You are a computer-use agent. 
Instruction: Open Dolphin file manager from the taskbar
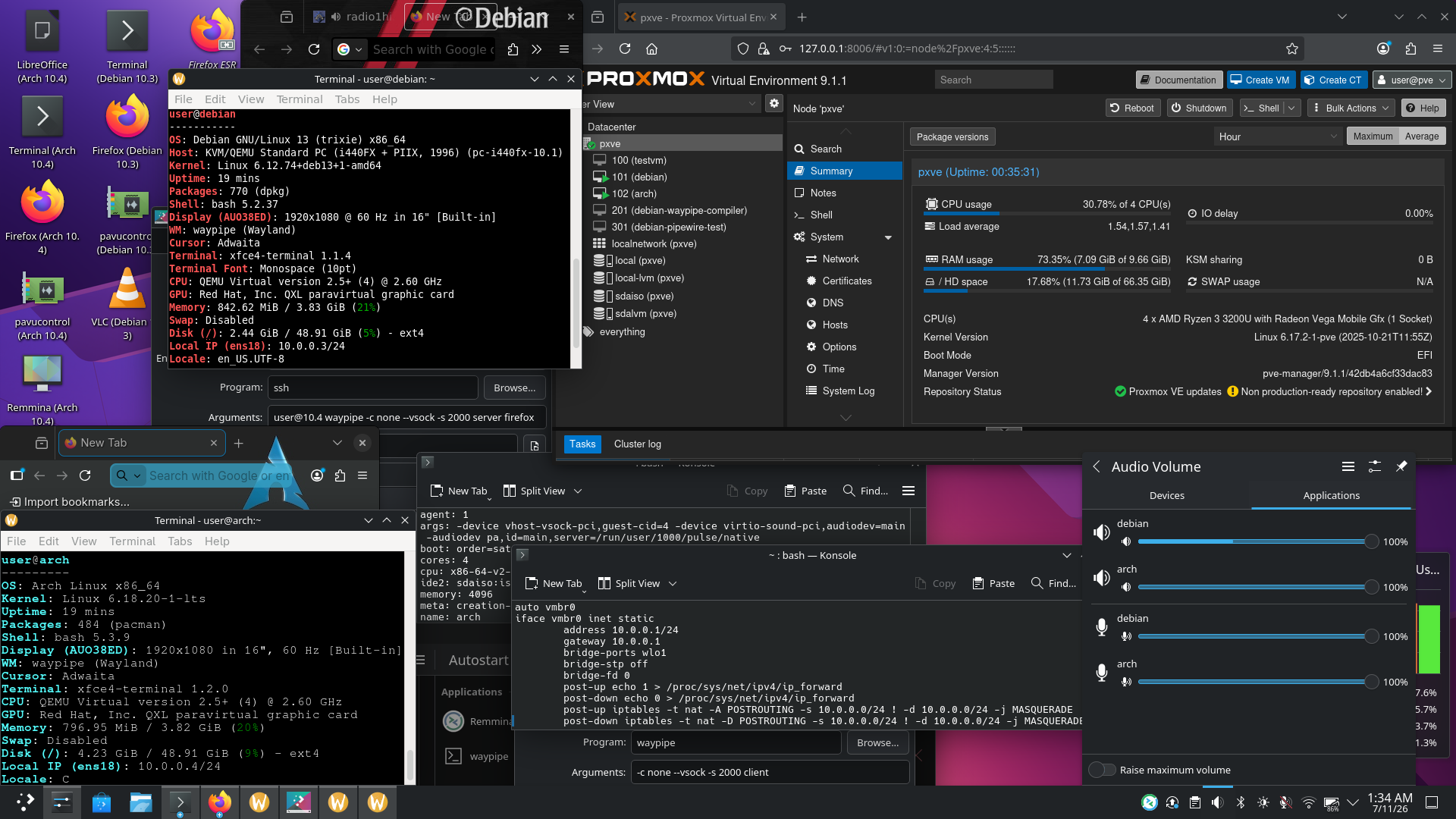[140, 802]
